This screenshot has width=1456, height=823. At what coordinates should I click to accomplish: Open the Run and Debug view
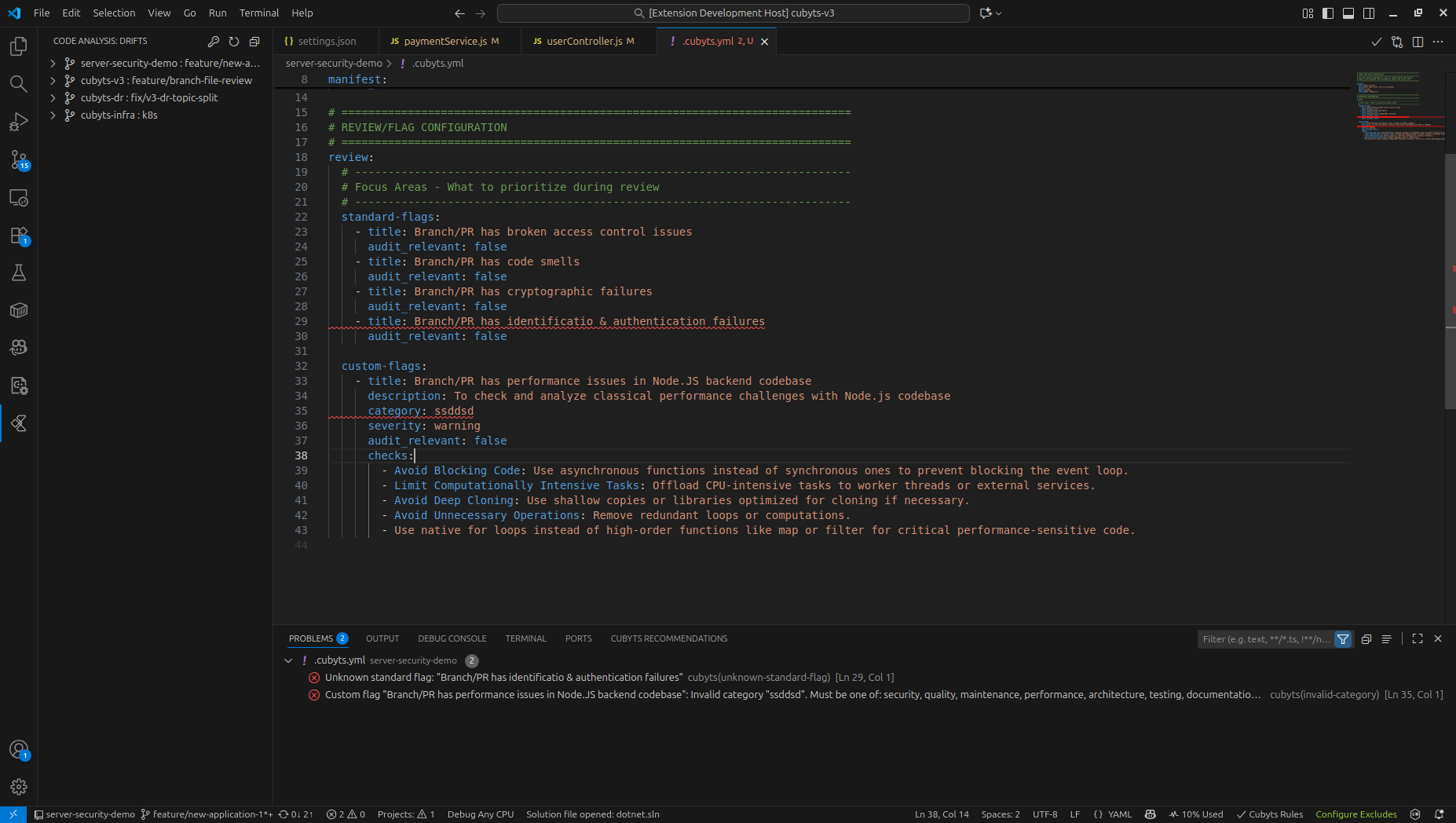(x=19, y=121)
